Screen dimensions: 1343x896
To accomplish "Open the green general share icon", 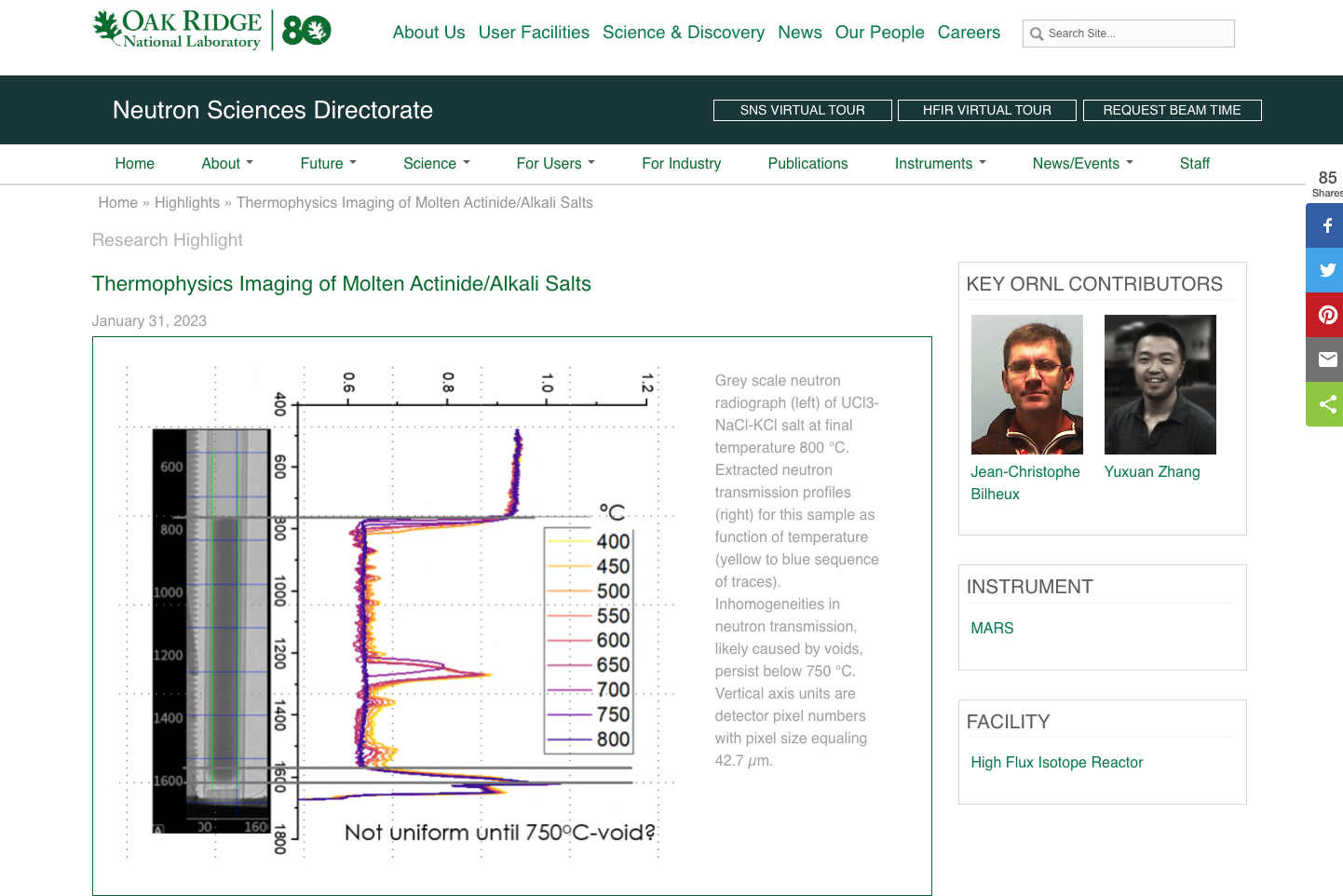I will (x=1327, y=404).
